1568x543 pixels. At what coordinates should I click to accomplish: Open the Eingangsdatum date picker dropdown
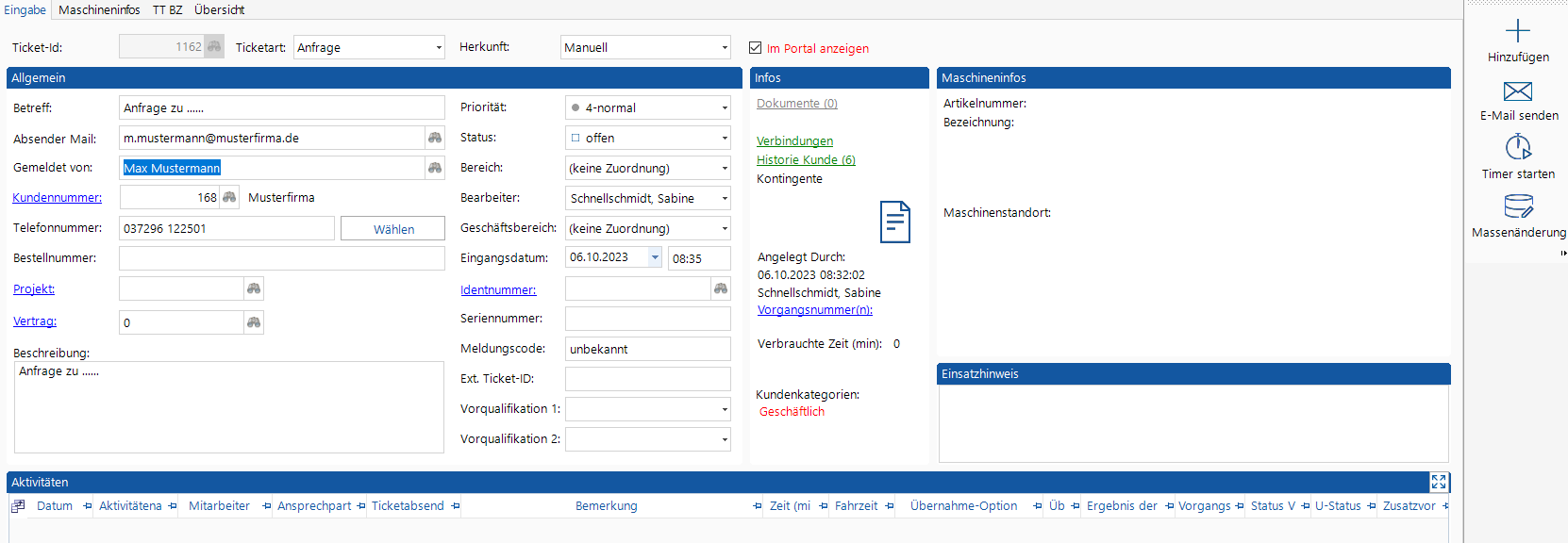[655, 257]
